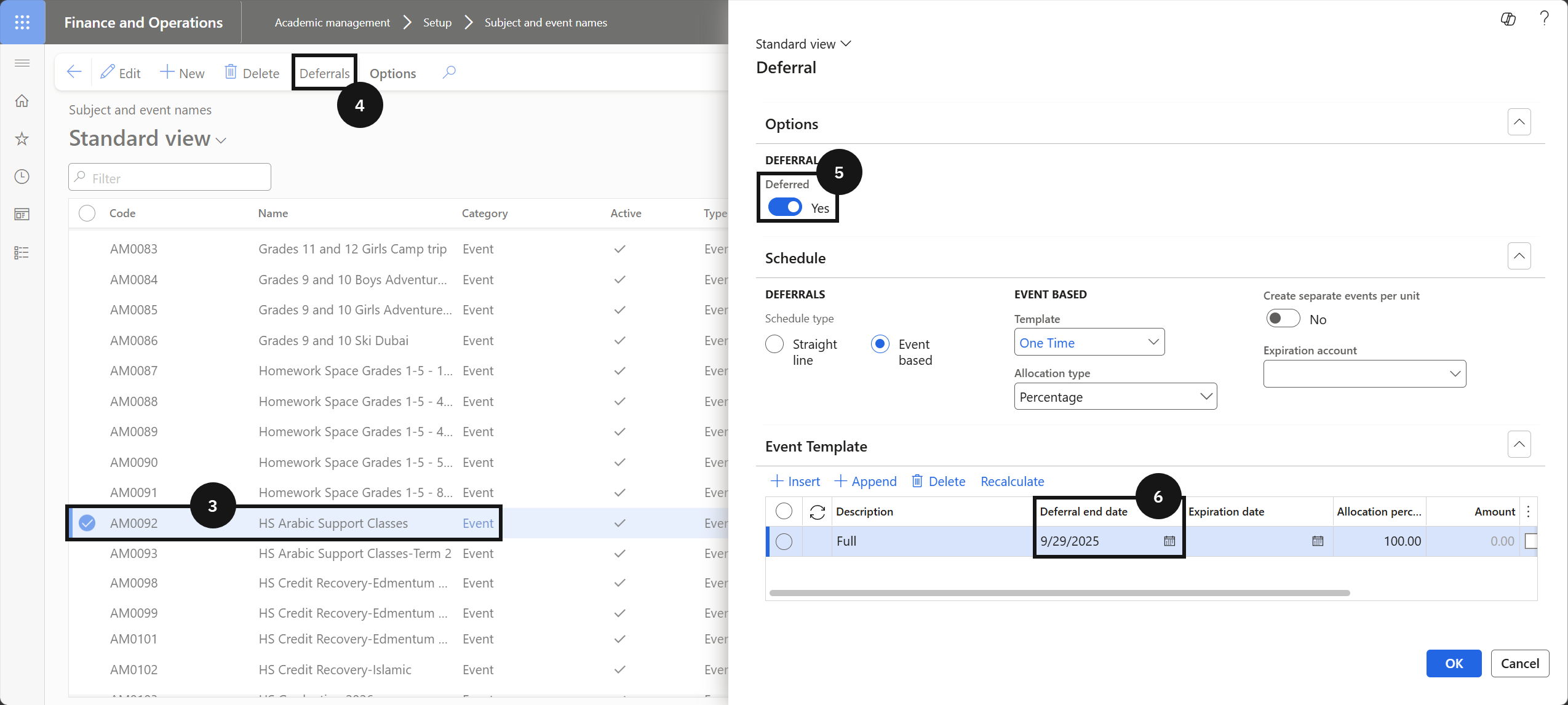1568x705 pixels.
Task: Open Standard view dropdown on list page
Action: 148,138
